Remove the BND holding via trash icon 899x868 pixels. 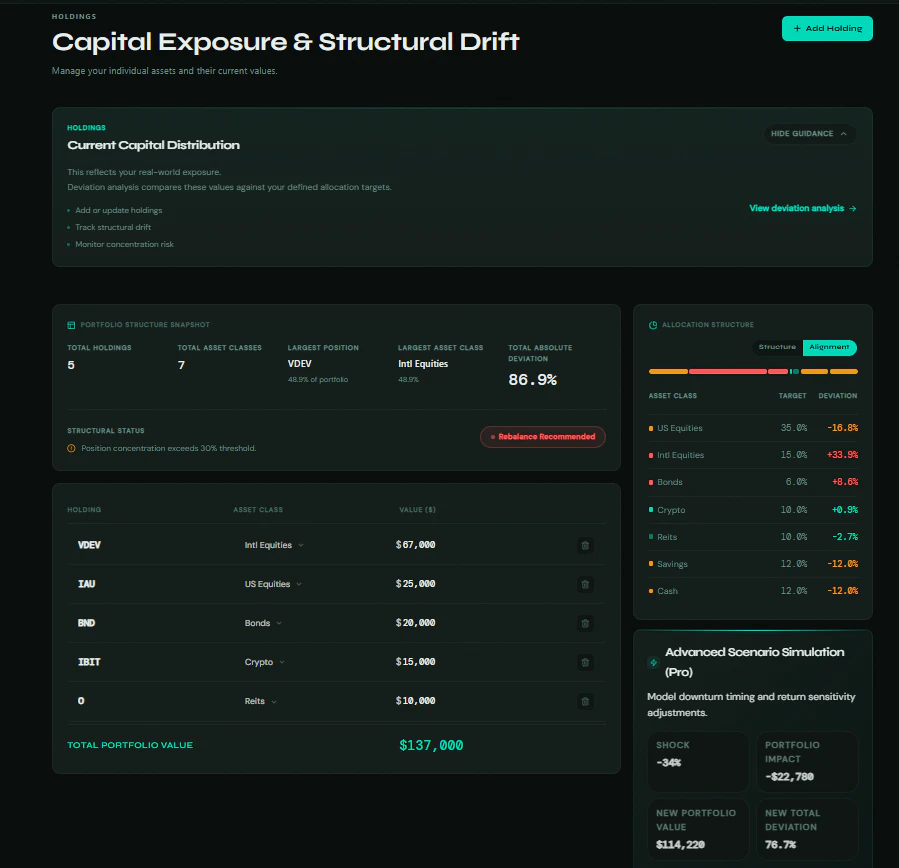pyautogui.click(x=585, y=623)
